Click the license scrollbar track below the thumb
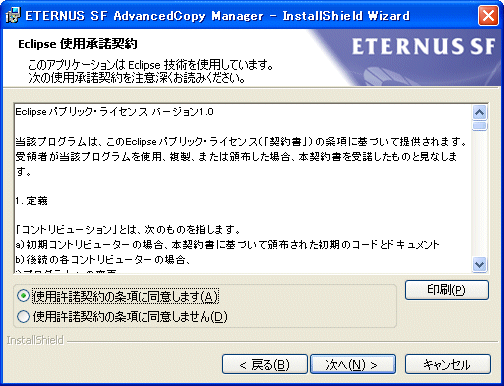 tap(479, 193)
